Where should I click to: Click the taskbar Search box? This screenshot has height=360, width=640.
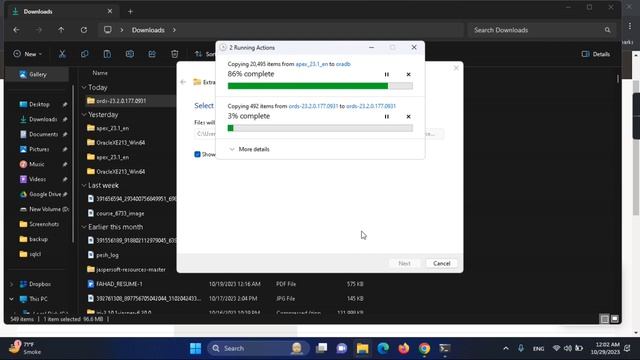click(258, 348)
